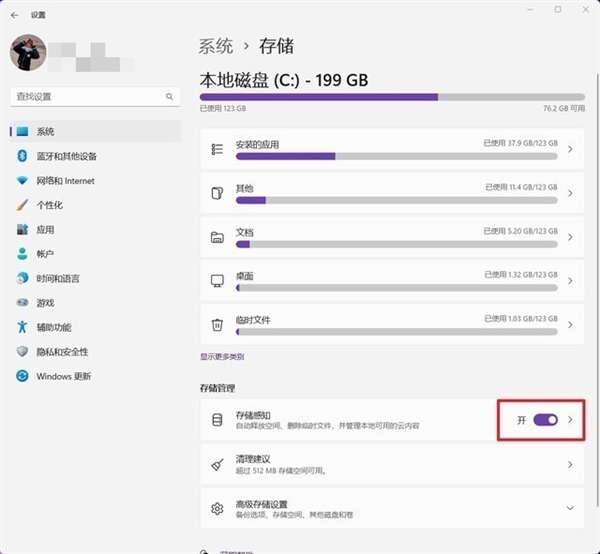Click the Wi-Fi icon for 网络和 Internet

[x=21, y=180]
